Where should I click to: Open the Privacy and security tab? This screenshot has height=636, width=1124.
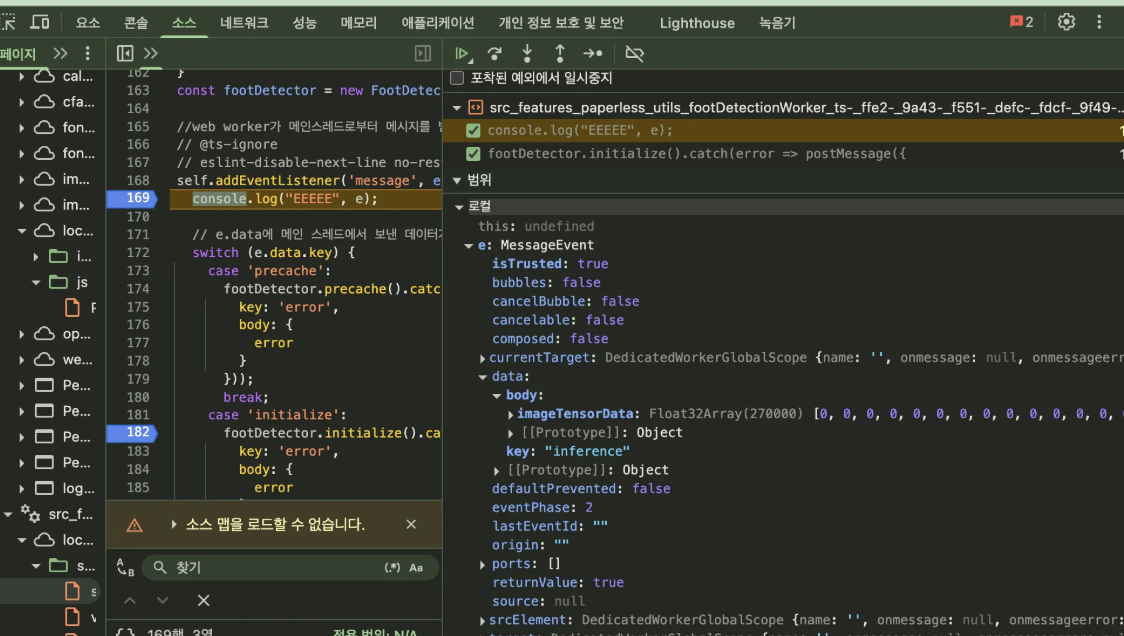point(561,22)
